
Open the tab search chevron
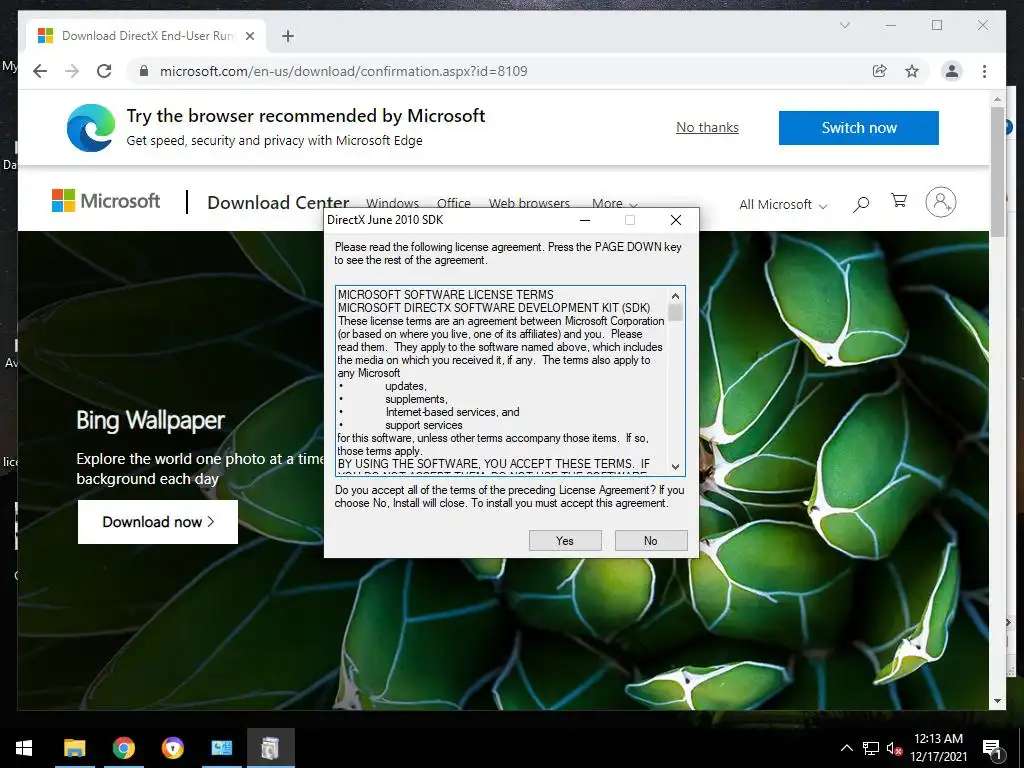[x=844, y=25]
